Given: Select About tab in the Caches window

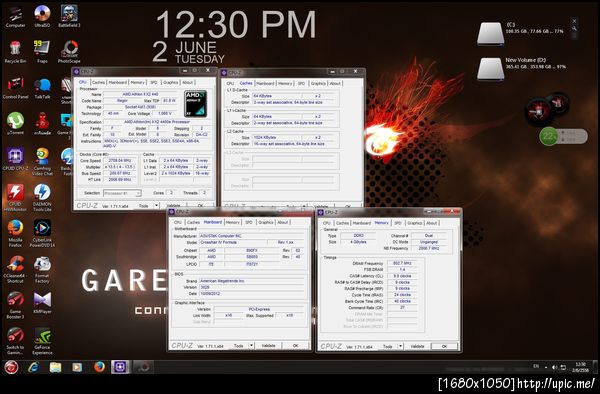Looking at the screenshot, I should click(x=335, y=83).
